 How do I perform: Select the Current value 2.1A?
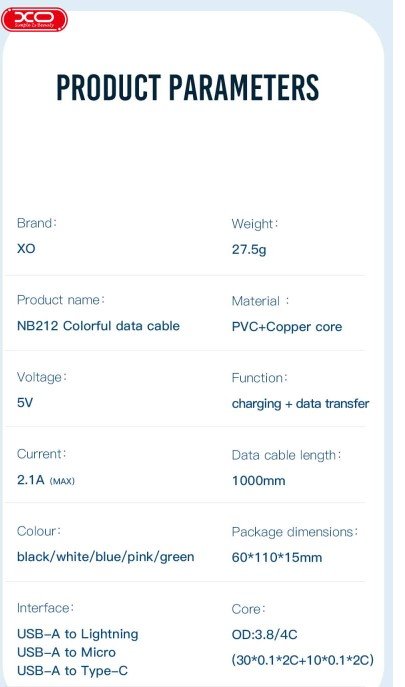31,480
